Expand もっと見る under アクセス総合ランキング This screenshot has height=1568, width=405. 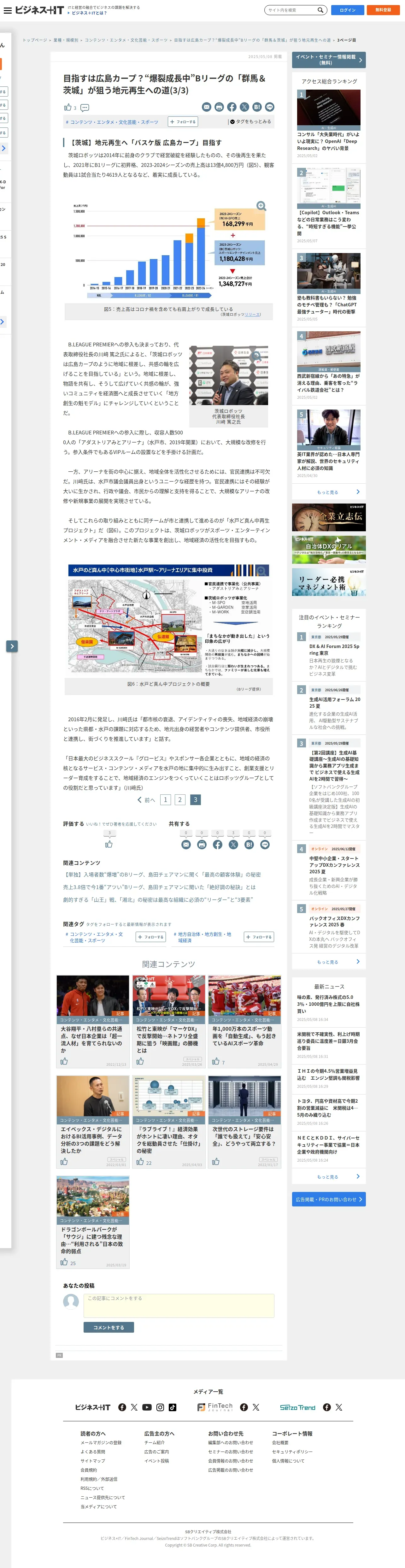[x=329, y=492]
